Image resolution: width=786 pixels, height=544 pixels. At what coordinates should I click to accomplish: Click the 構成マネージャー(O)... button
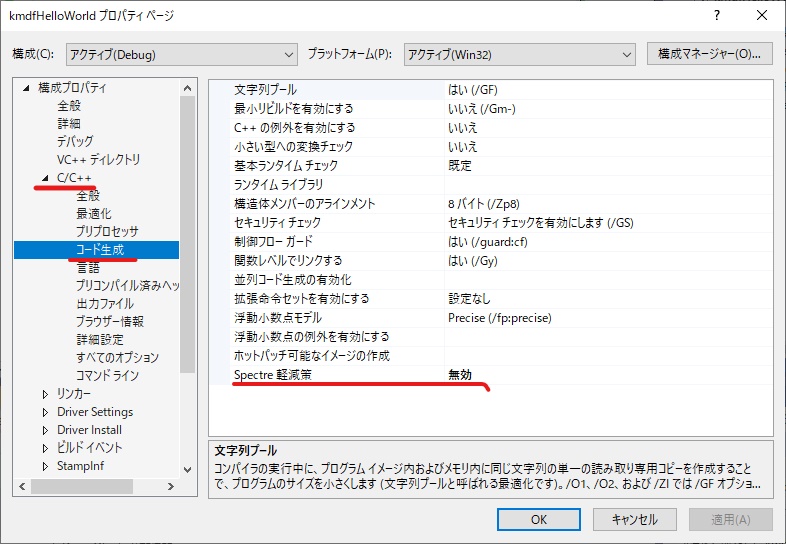709,54
